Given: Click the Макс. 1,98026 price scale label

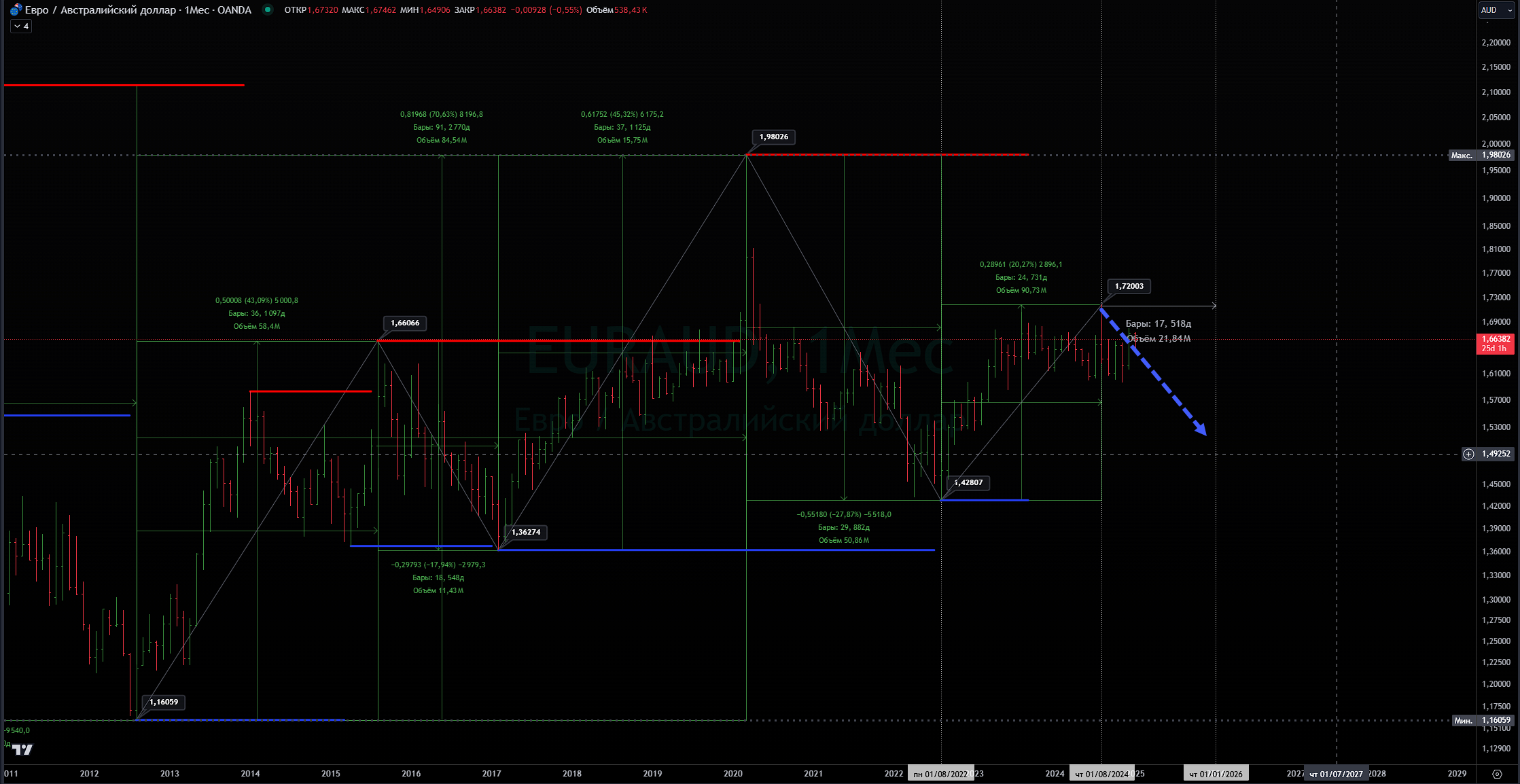Looking at the screenshot, I should pos(1481,155).
